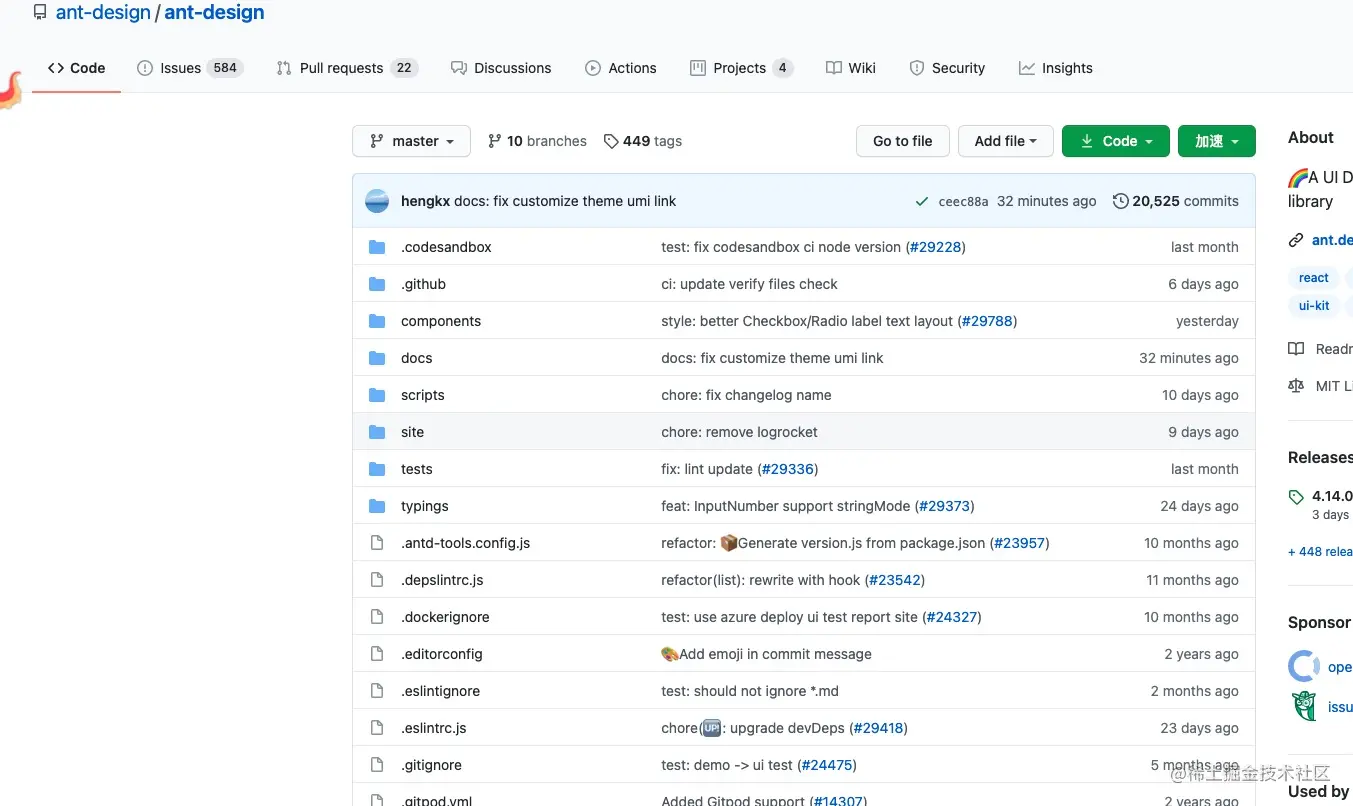Click the .antd-tools.config.js file icon
Image resolution: width=1353 pixels, height=806 pixels.
pyautogui.click(x=377, y=543)
